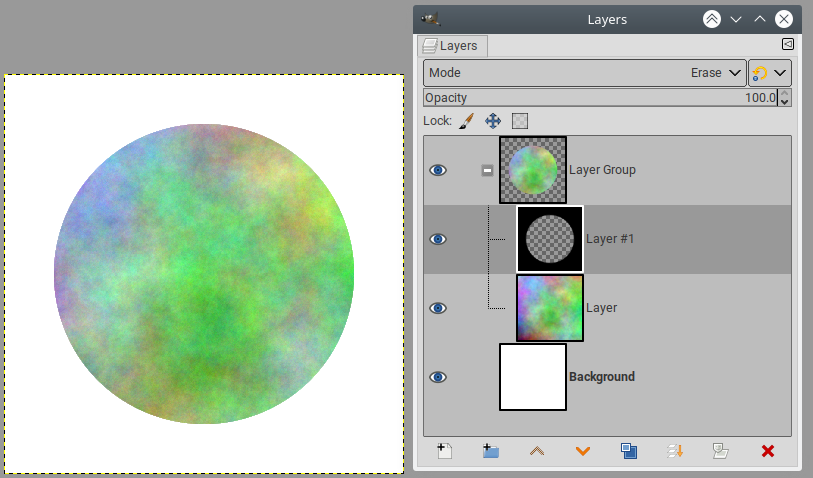Toggle lock pixels paintbrush icon
Screen dimensions: 813x478
(x=466, y=121)
